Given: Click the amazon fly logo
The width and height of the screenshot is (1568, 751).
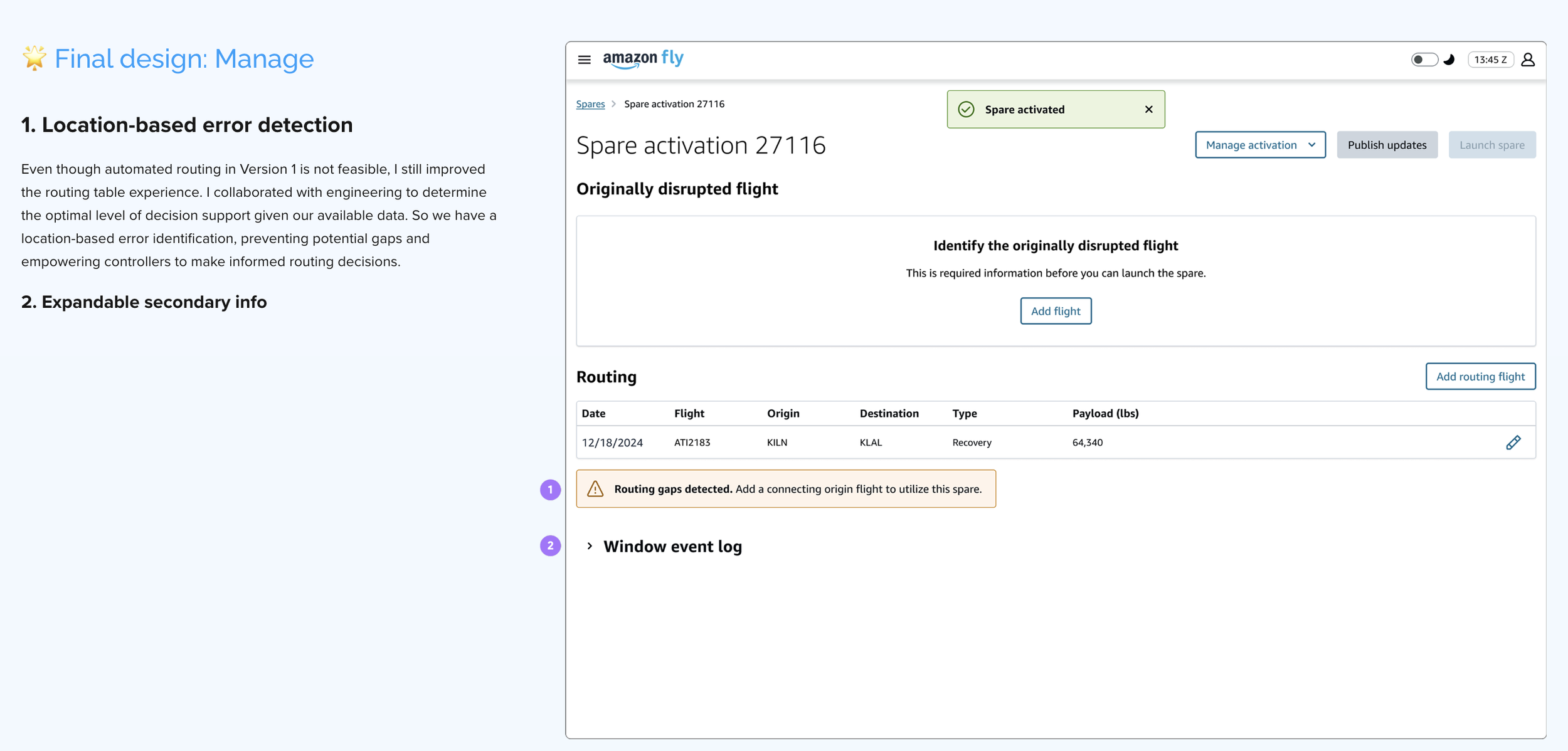Looking at the screenshot, I should [x=643, y=59].
